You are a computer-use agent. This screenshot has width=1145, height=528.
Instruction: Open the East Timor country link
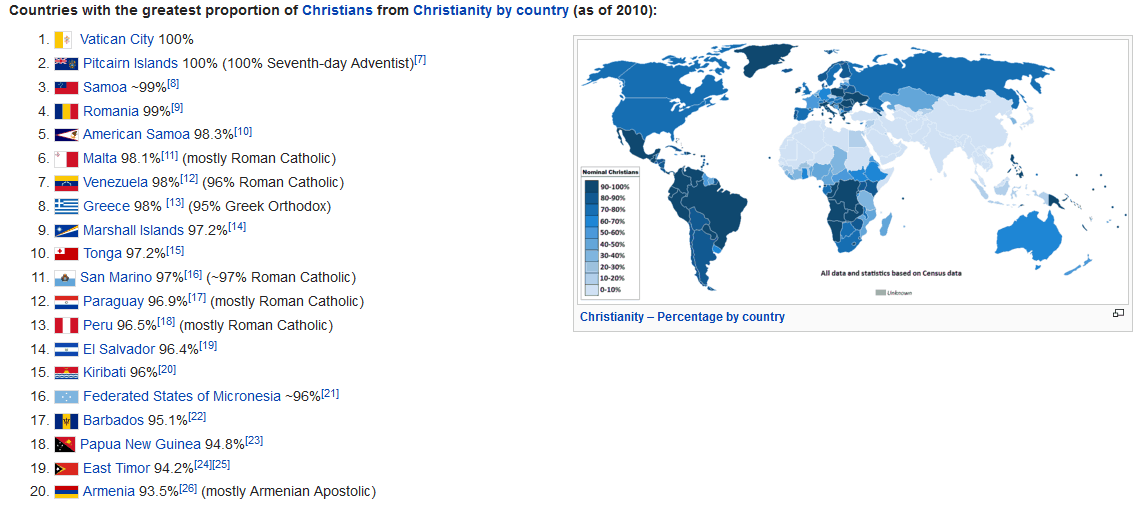(115, 468)
